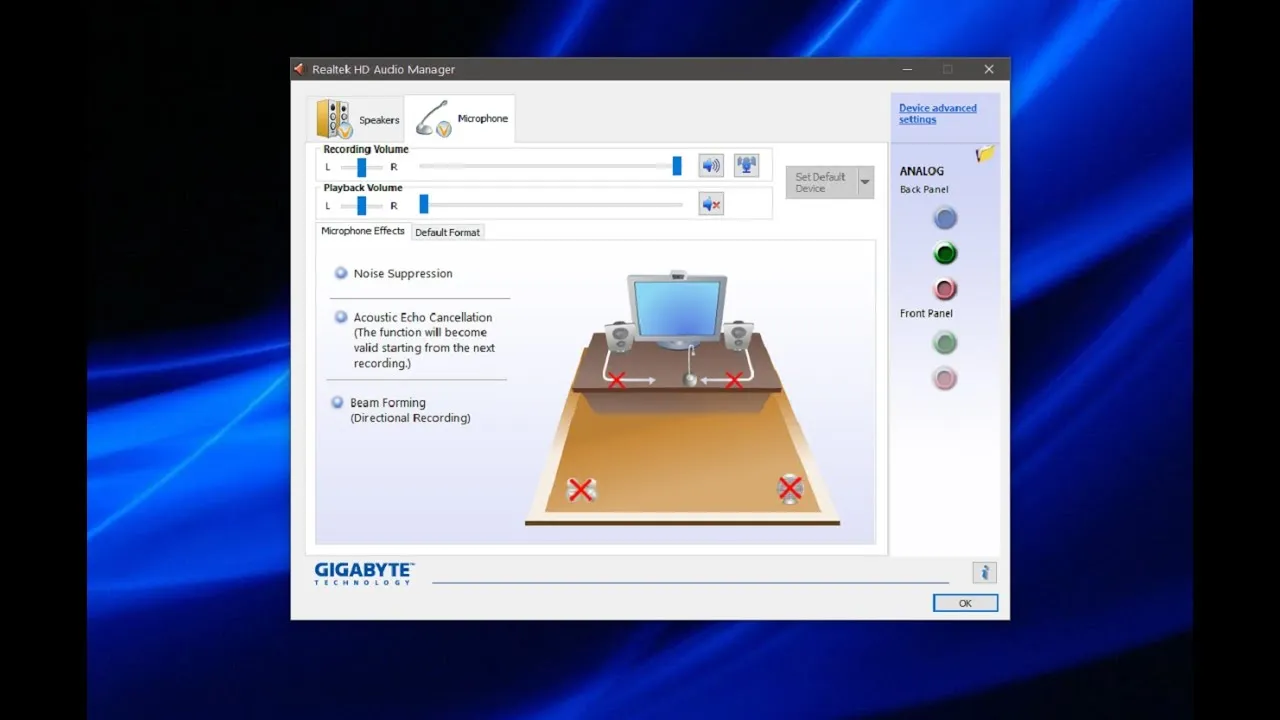Image resolution: width=1280 pixels, height=720 pixels.
Task: Enable Noise Suppression
Action: [341, 273]
